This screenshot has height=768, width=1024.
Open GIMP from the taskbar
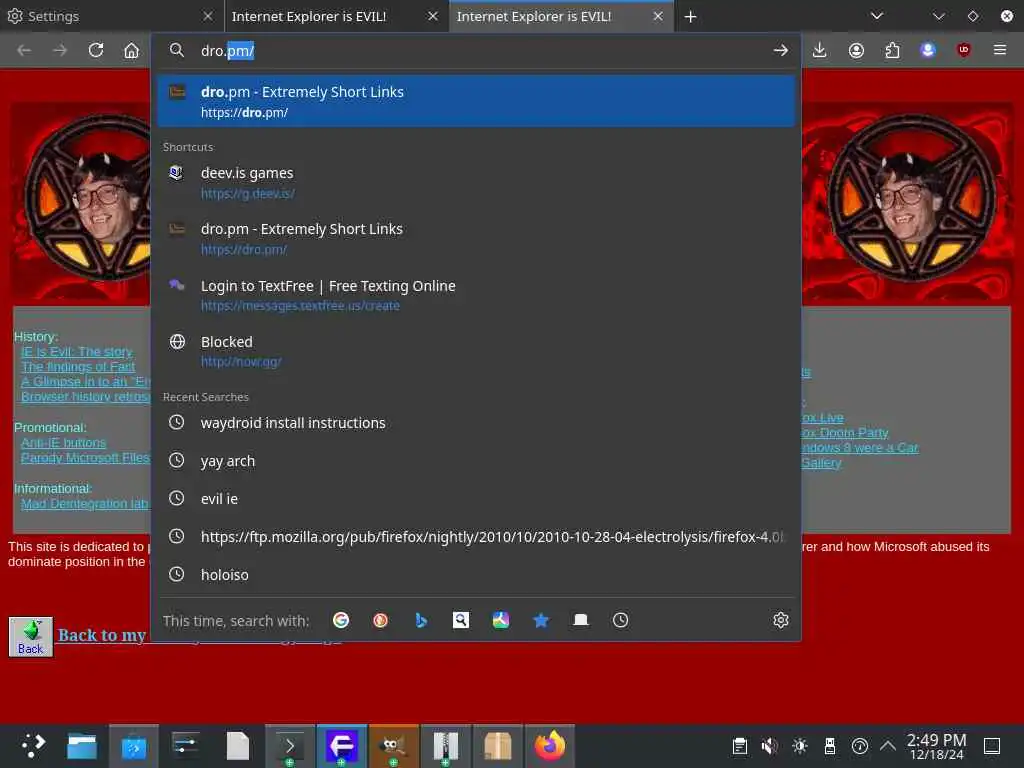(x=394, y=746)
